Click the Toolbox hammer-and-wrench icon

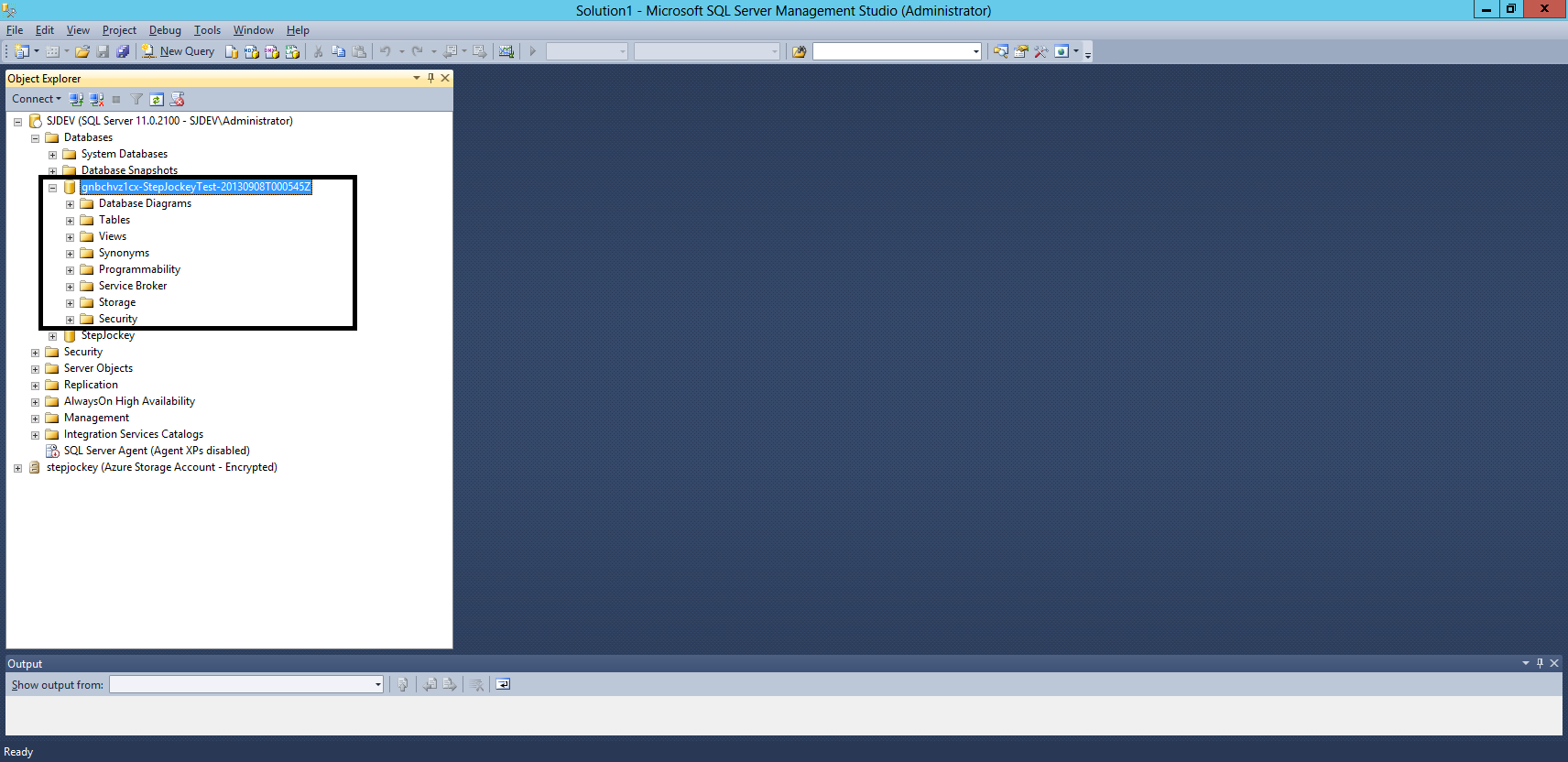coord(1040,51)
